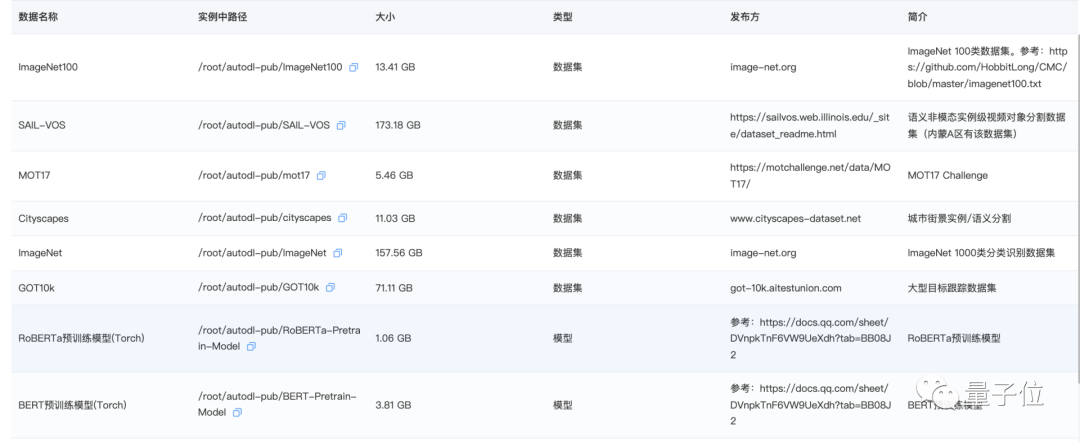Select the GOT10k dataset name
The height and width of the screenshot is (442, 1080).
tap(37, 288)
